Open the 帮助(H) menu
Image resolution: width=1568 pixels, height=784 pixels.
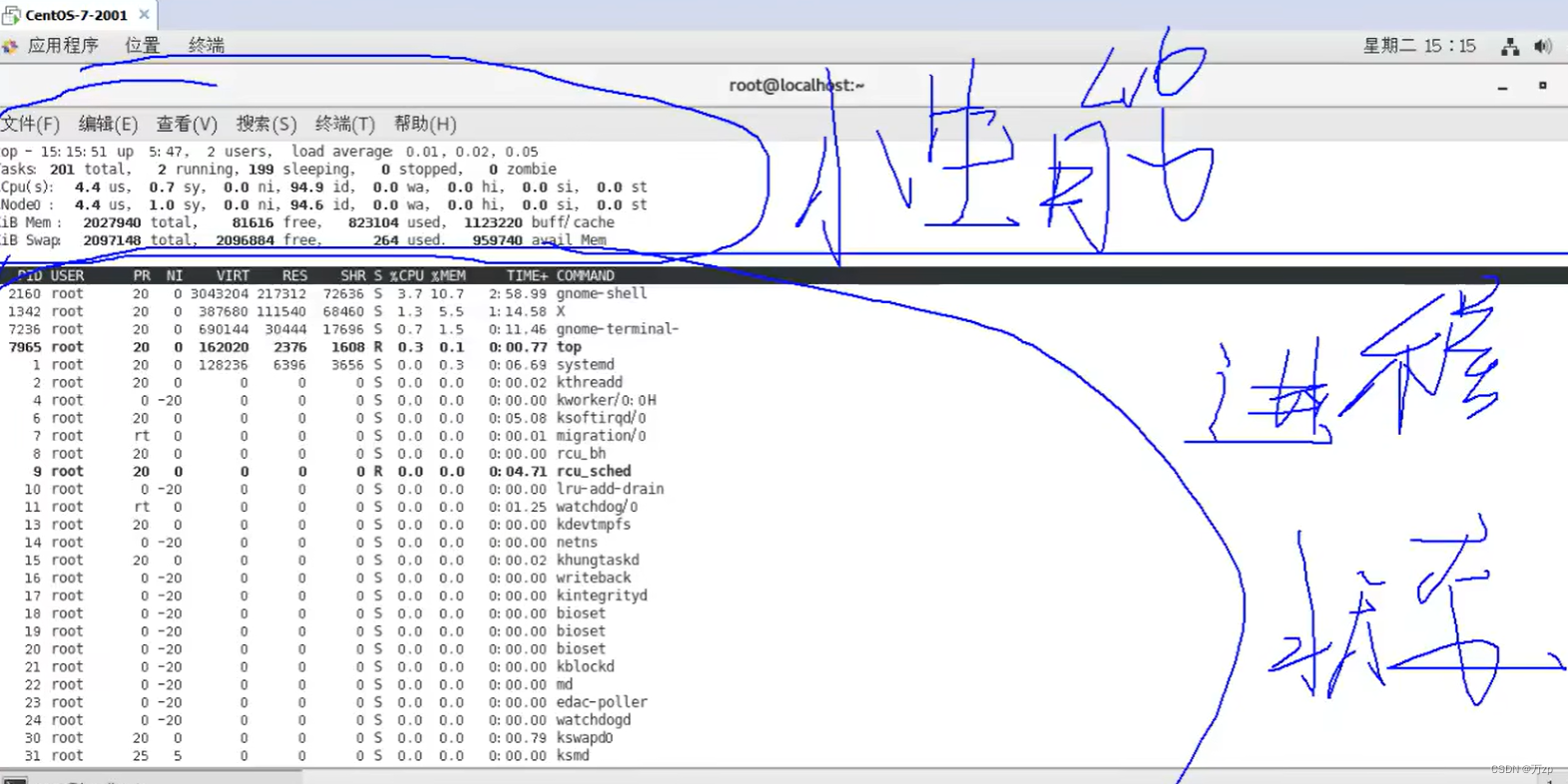[425, 124]
